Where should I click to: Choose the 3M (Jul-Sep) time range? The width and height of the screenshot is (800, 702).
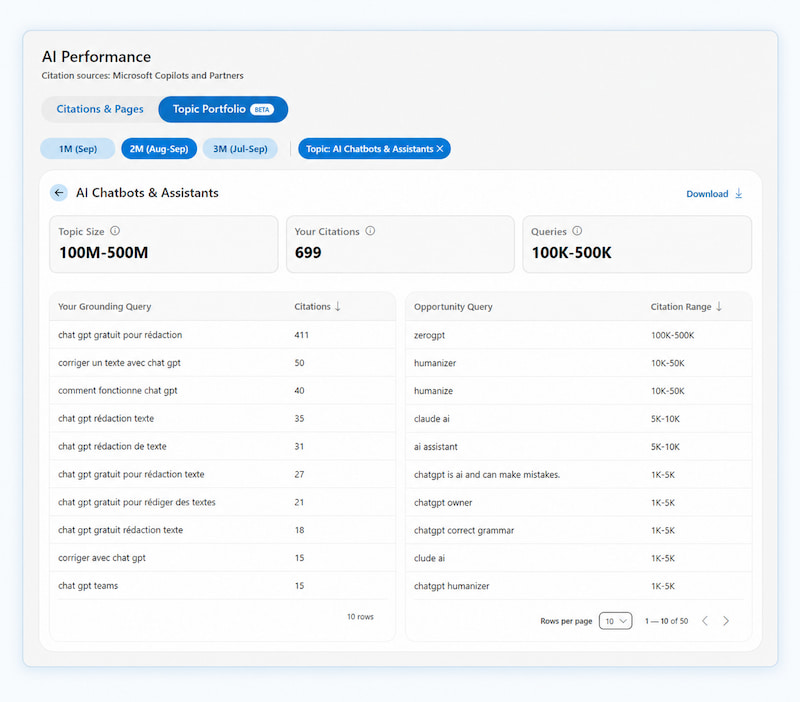point(240,149)
